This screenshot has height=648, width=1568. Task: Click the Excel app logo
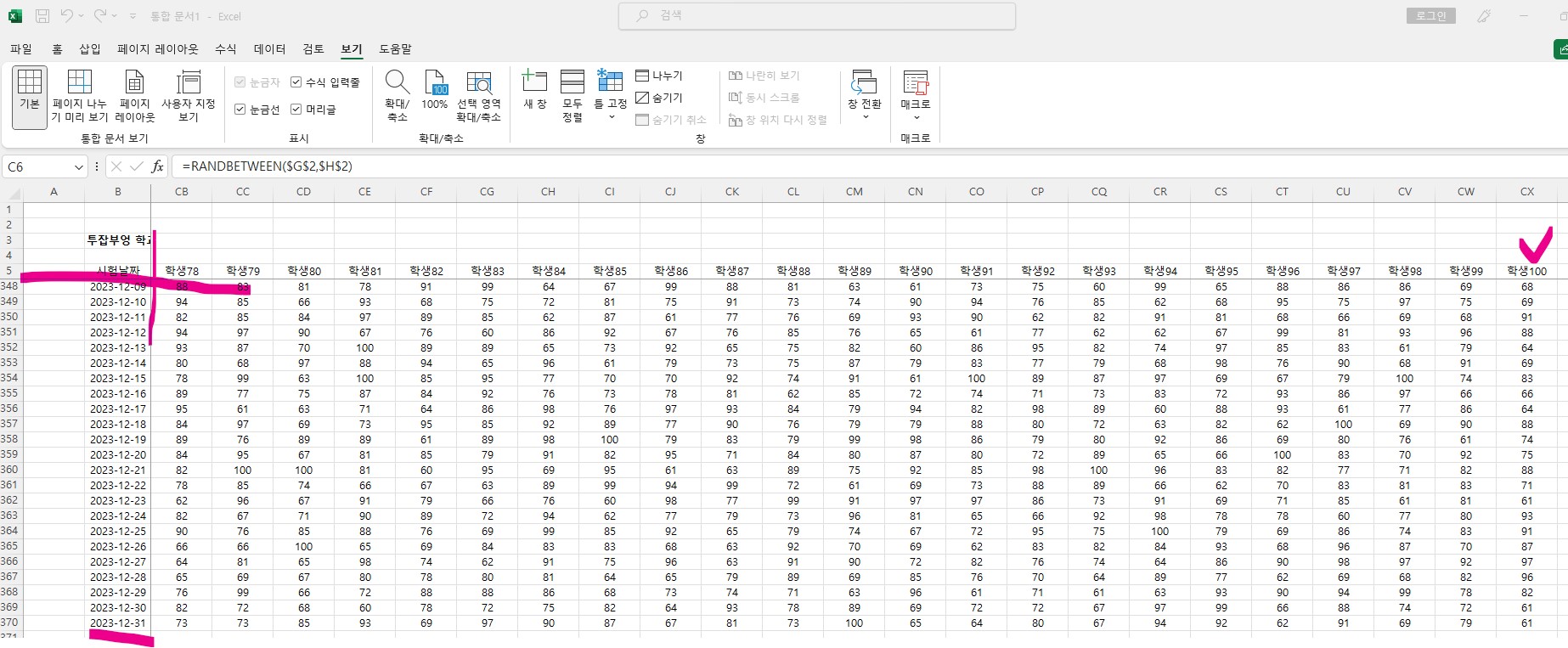click(14, 16)
